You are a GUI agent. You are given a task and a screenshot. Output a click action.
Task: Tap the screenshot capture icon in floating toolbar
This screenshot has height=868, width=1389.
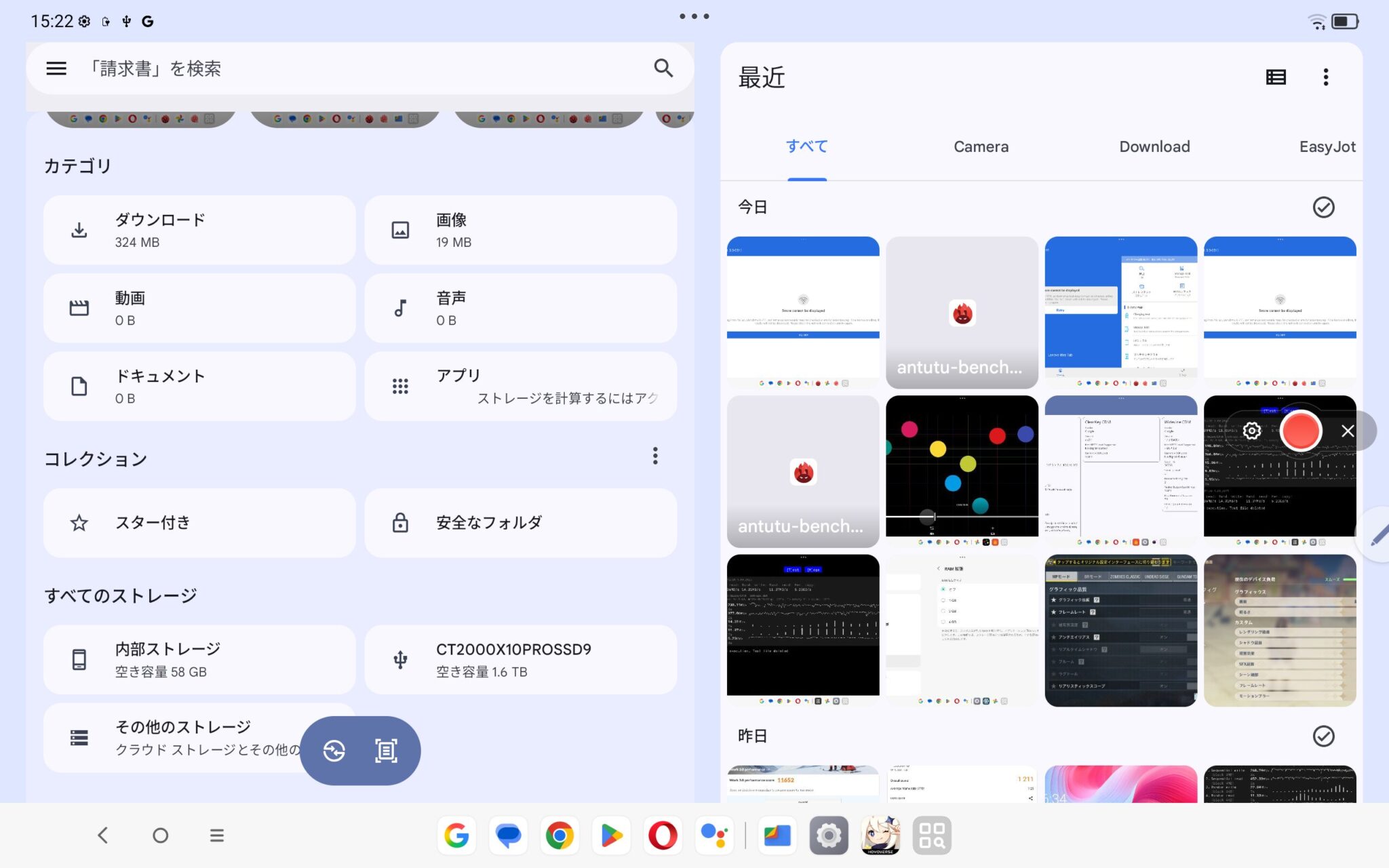385,751
